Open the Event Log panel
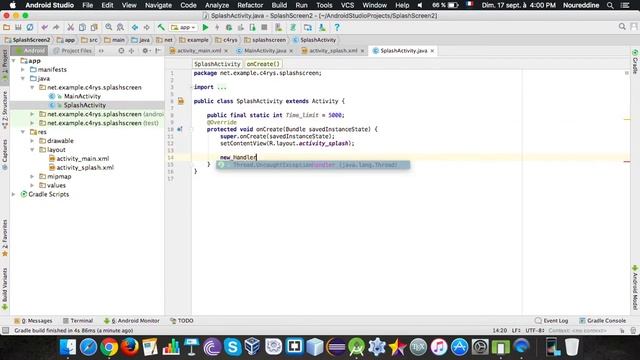This screenshot has height=360, width=640. point(551,321)
